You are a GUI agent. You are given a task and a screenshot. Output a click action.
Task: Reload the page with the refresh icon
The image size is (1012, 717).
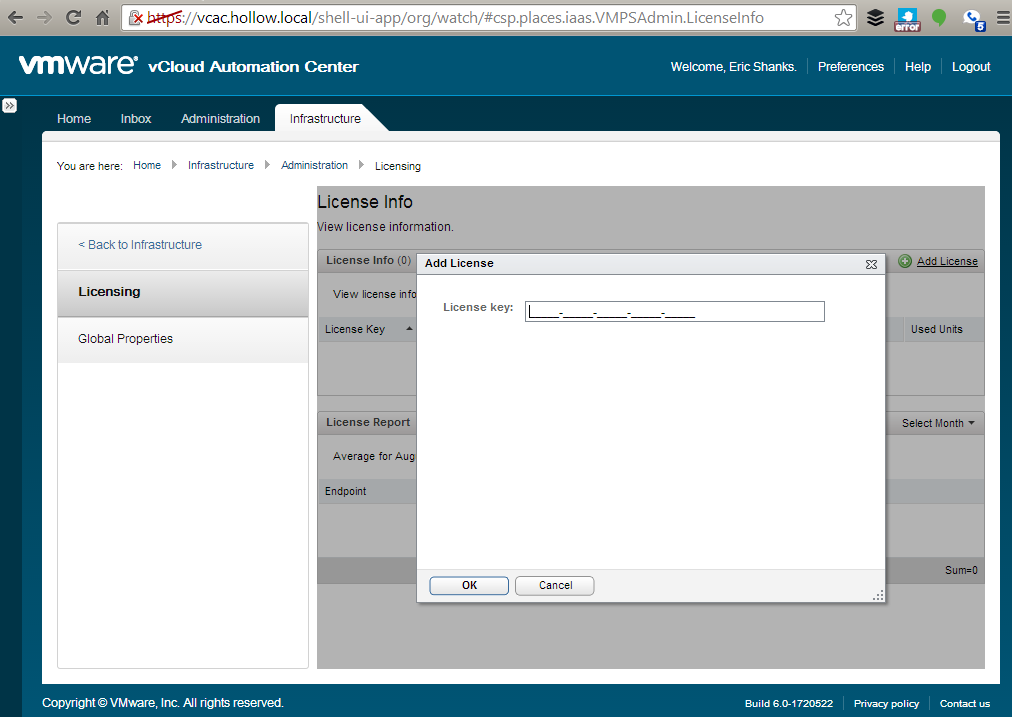pos(73,17)
